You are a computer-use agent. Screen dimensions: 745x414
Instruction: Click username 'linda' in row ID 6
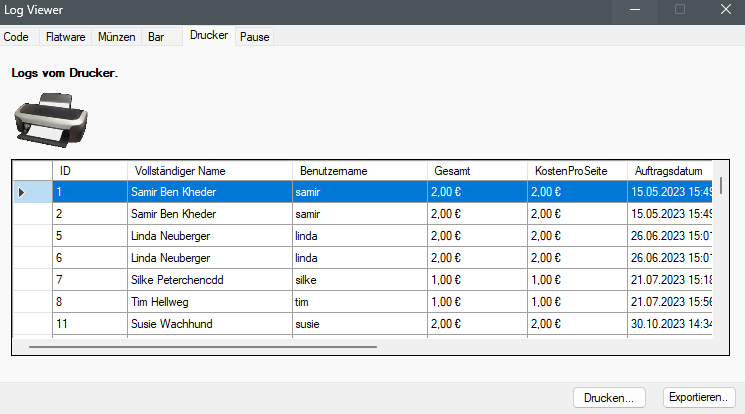coord(360,258)
